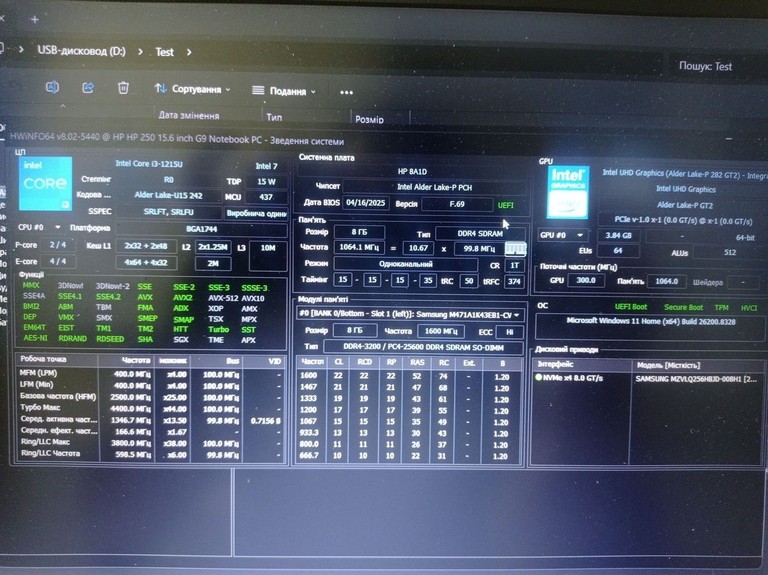Viewport: 768px width, 575px height.
Task: Click the GPU 300.0 current clock field
Action: click(x=586, y=281)
